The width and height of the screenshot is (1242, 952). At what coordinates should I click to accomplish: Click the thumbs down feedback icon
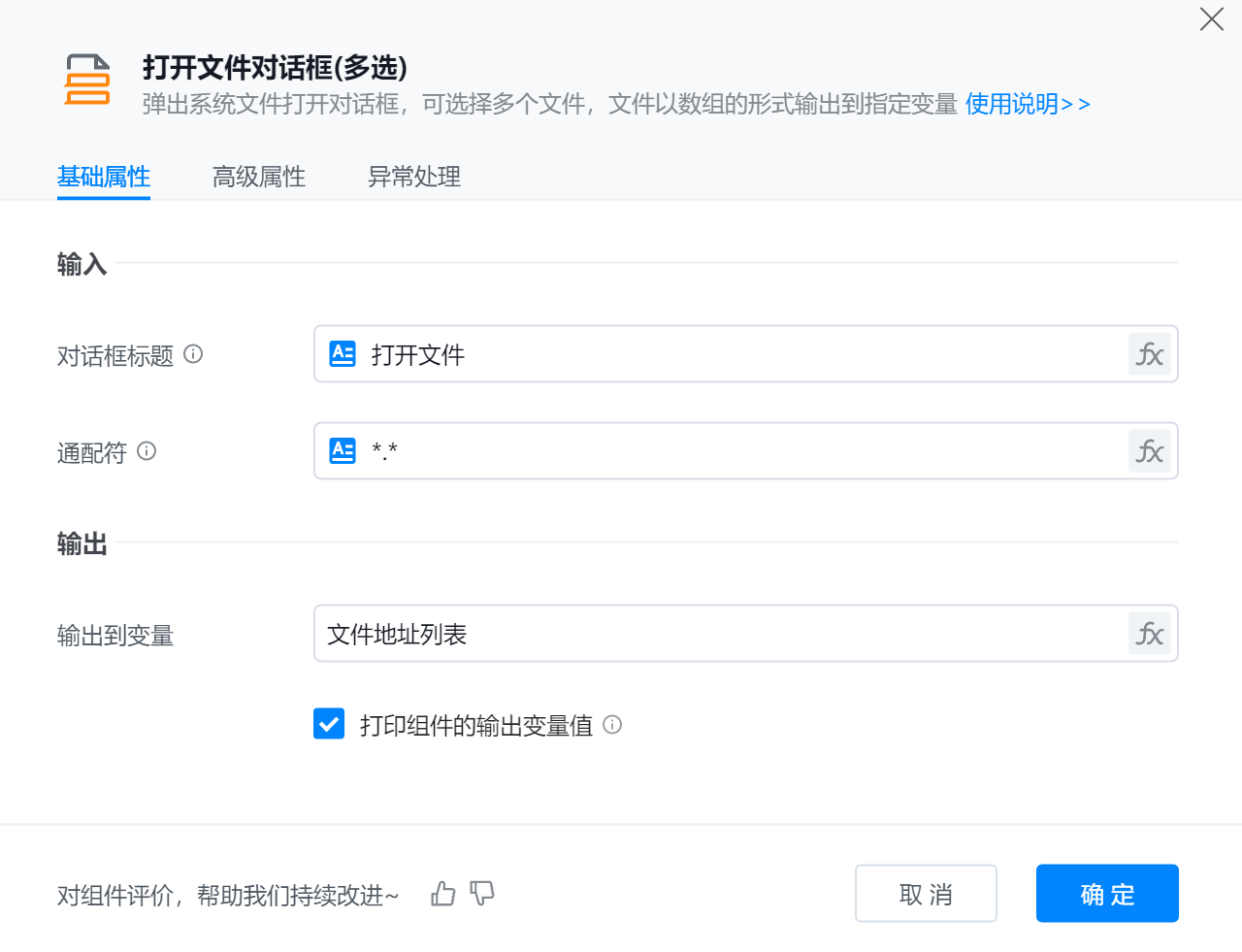click(482, 894)
